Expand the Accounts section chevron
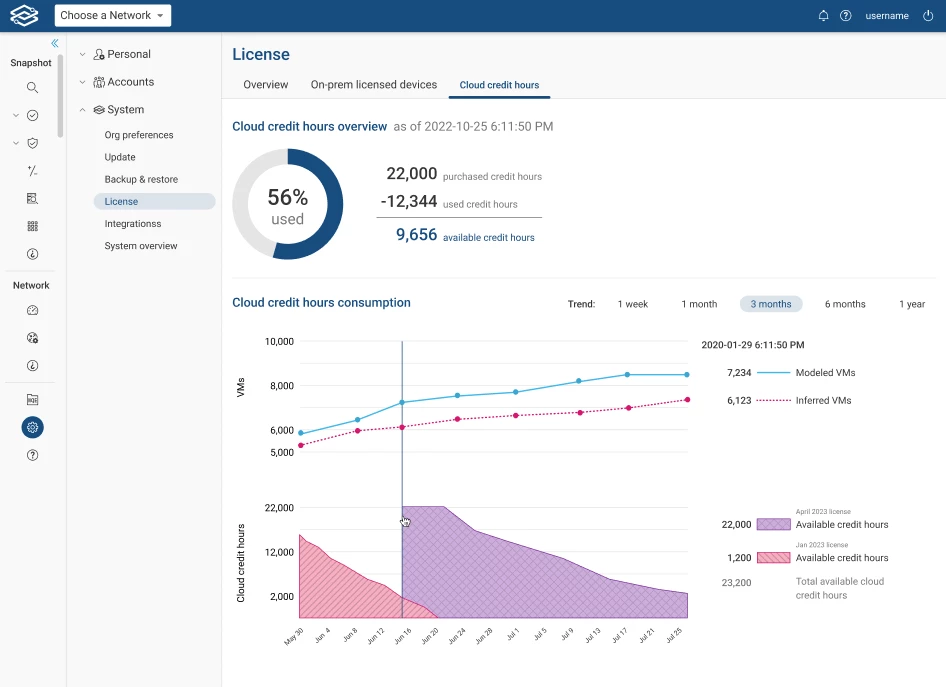The height and width of the screenshot is (687, 946). tap(83, 82)
